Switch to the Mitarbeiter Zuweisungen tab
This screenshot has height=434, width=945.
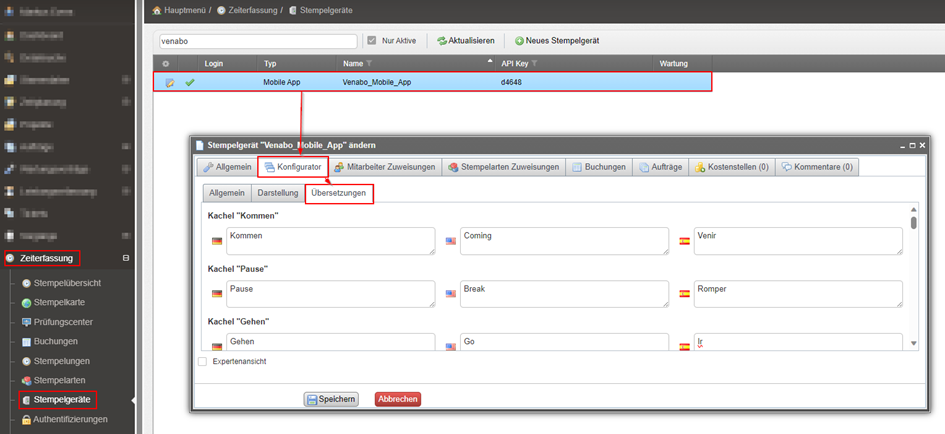tap(384, 167)
